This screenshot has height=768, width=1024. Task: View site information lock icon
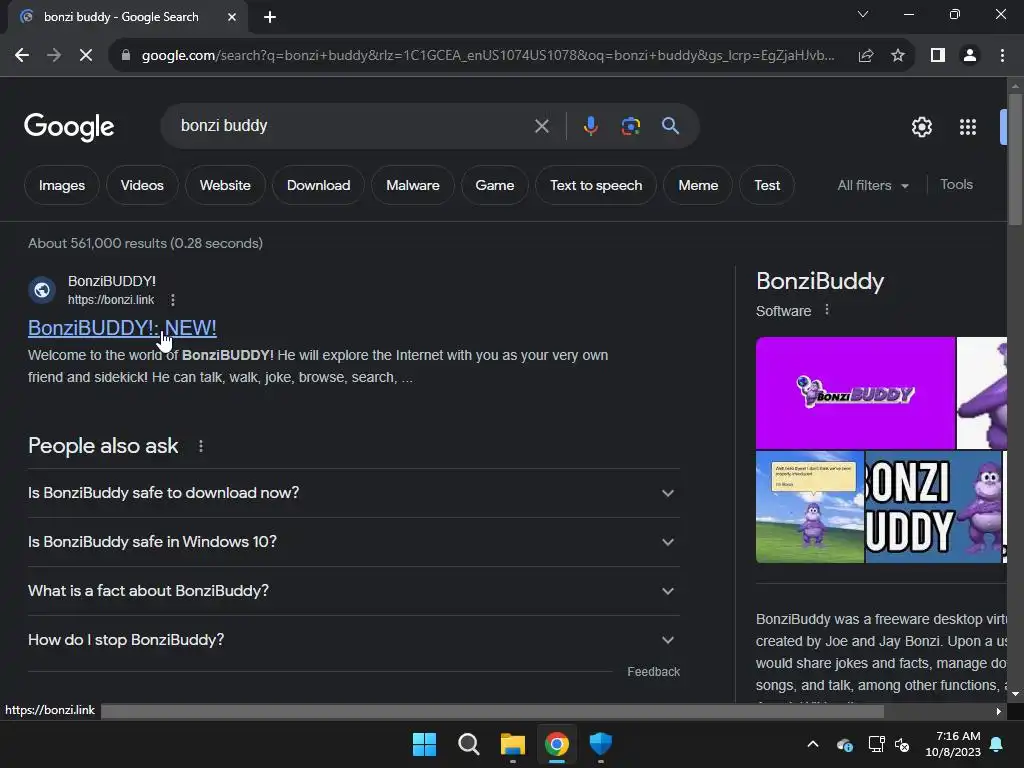[126, 56]
